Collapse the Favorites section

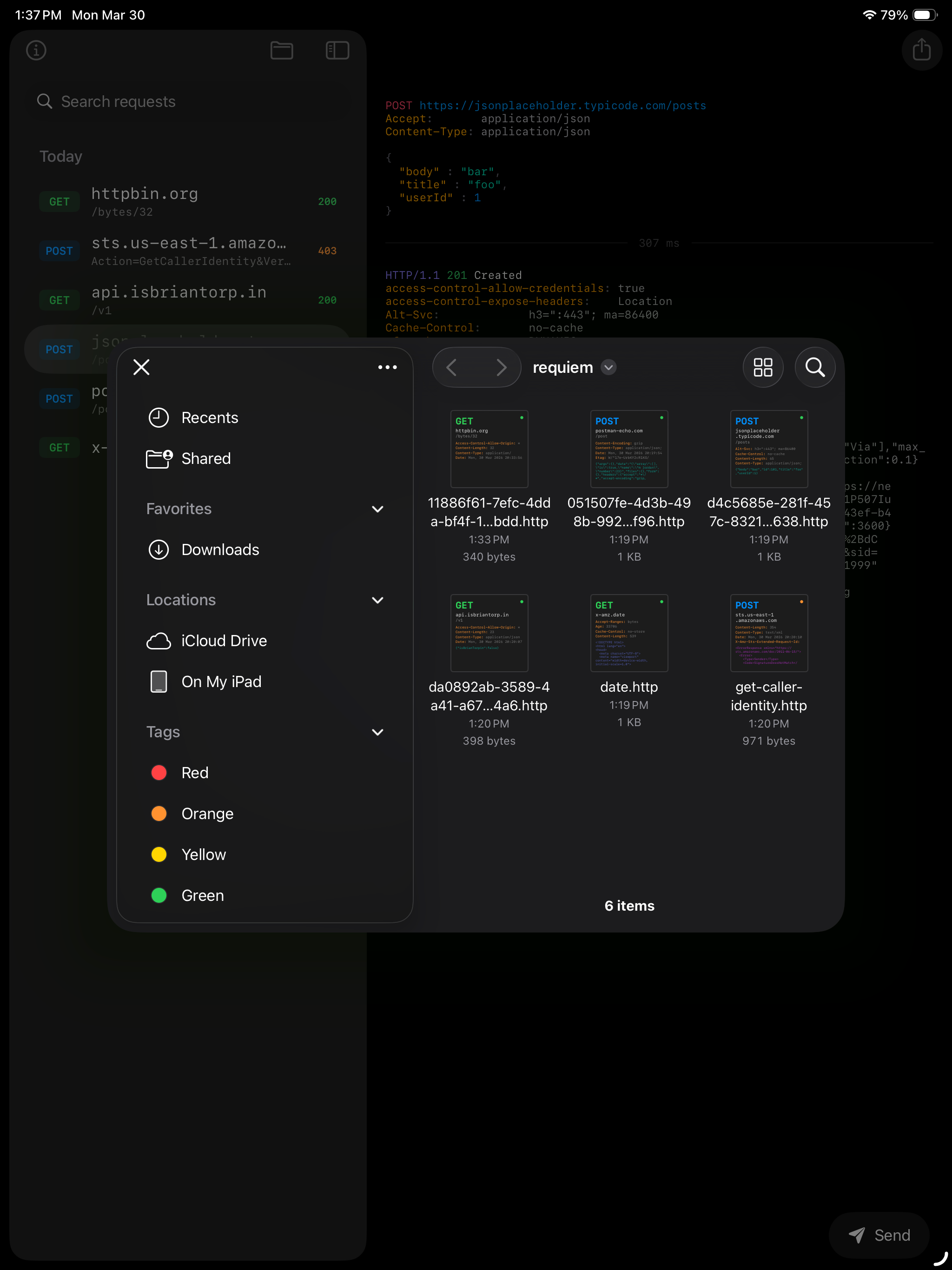(x=377, y=509)
